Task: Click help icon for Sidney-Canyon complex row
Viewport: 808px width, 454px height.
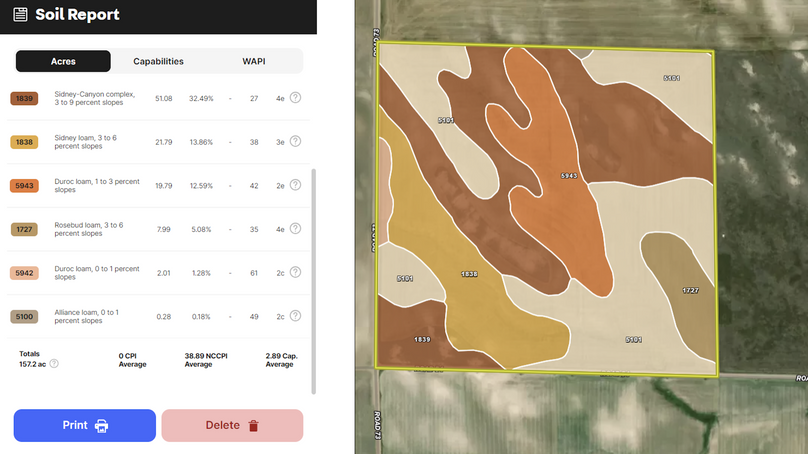Action: [x=295, y=98]
